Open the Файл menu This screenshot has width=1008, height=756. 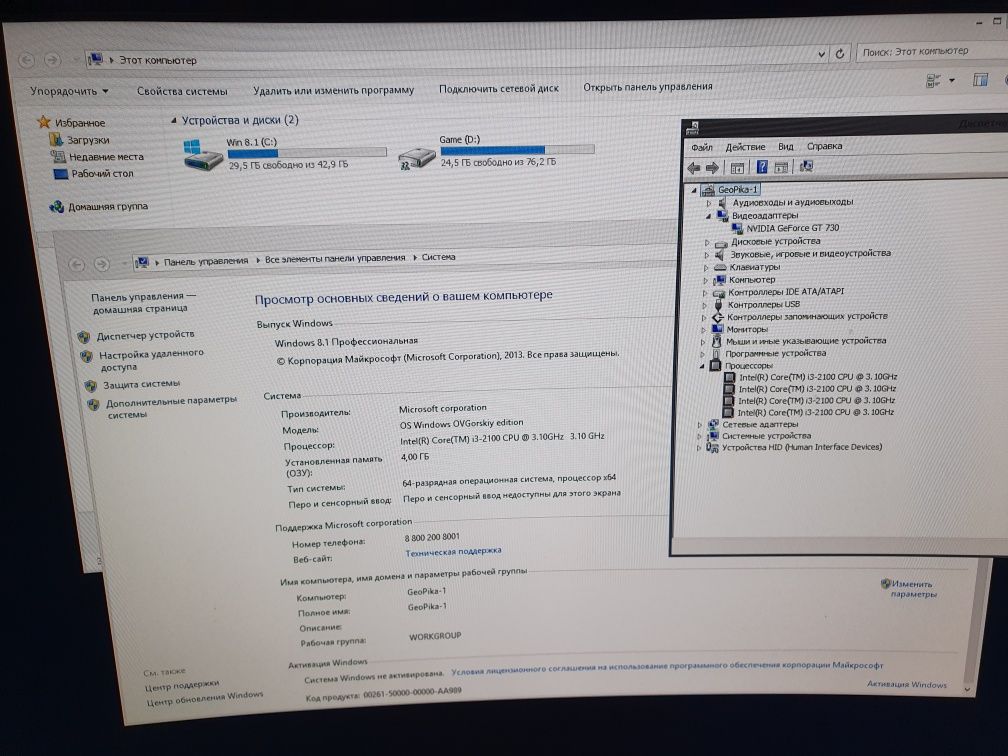click(x=701, y=147)
